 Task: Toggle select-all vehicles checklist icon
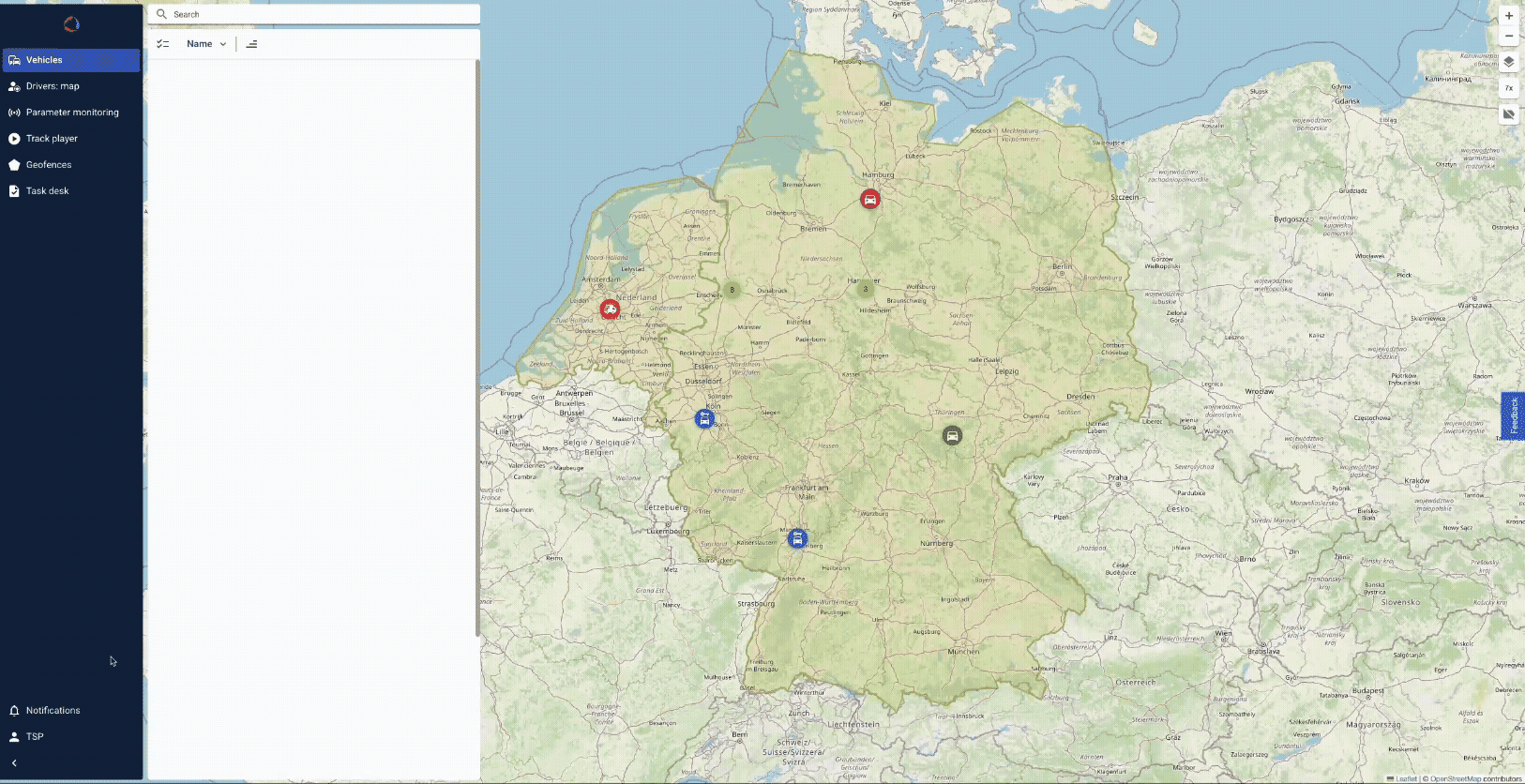point(163,44)
